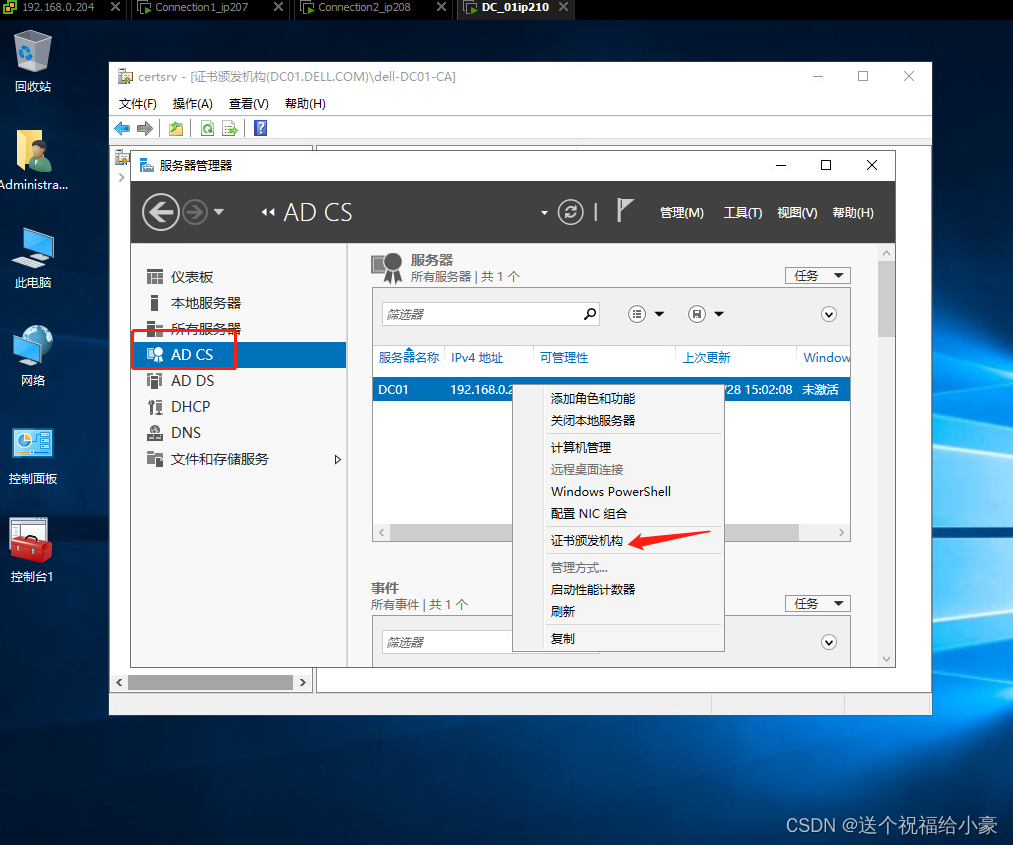Sort by Server Name (服务器名称) column header
The image size is (1013, 845).
pyautogui.click(x=409, y=357)
